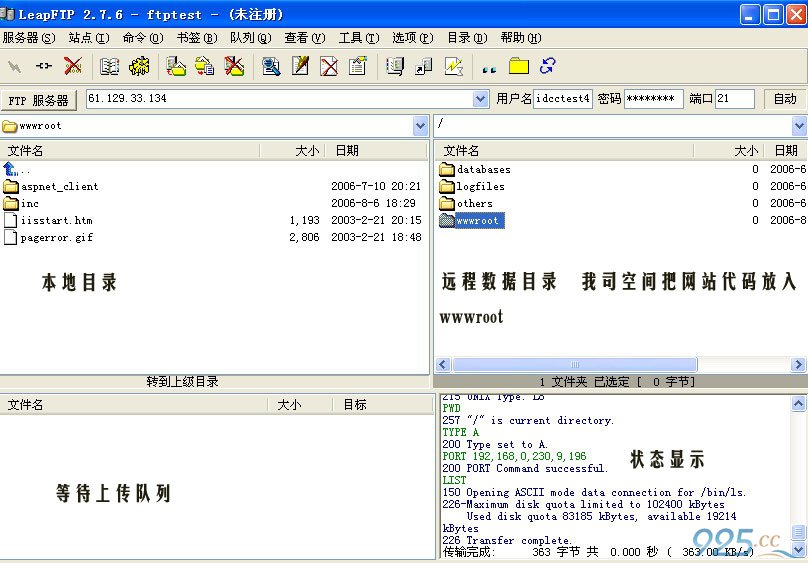Select the local aspnet_client folder
Screen dimensions: 808x563
[59, 186]
